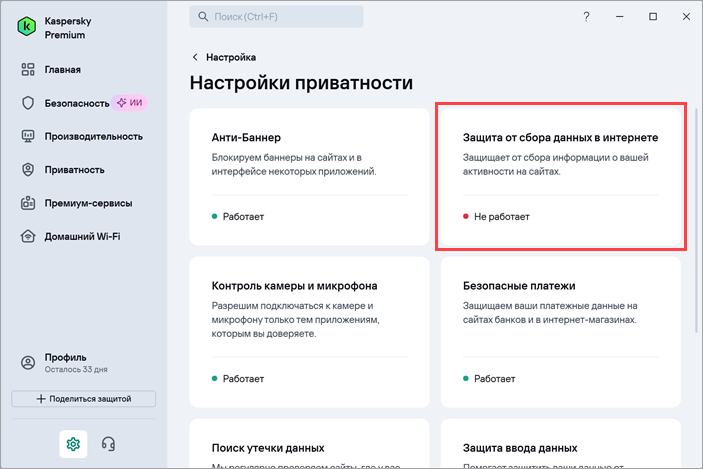Click the search magnifier icon

coord(203,17)
